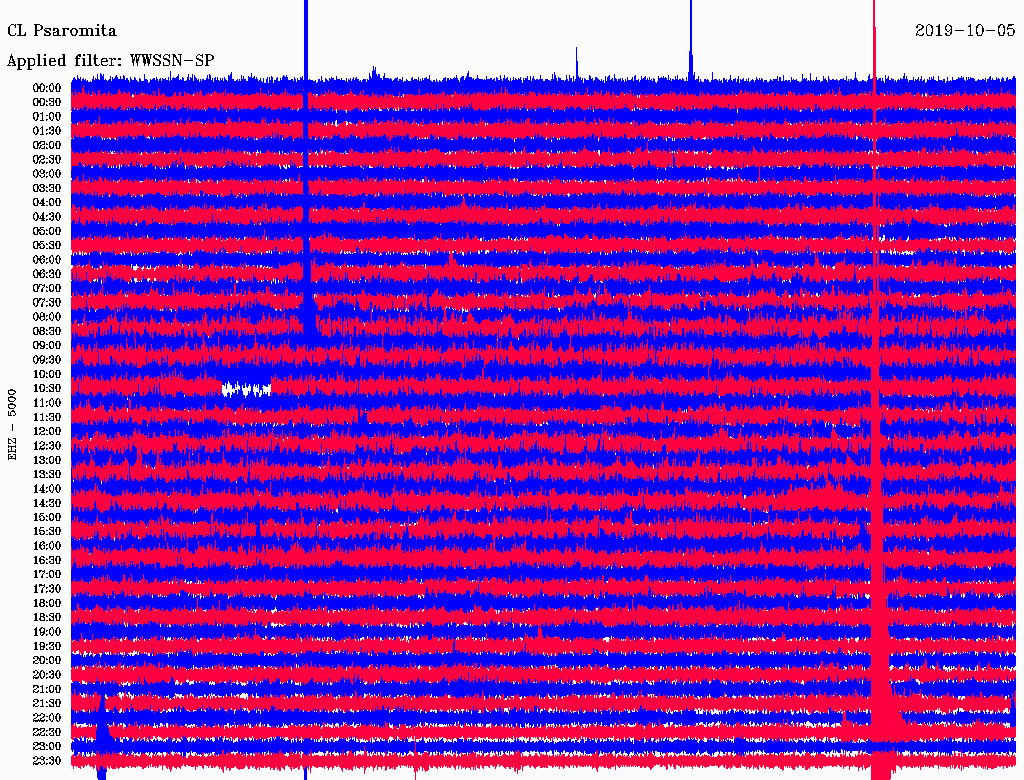Click the 06:30 time label
Image resolution: width=1024 pixels, height=780 pixels.
(47, 274)
